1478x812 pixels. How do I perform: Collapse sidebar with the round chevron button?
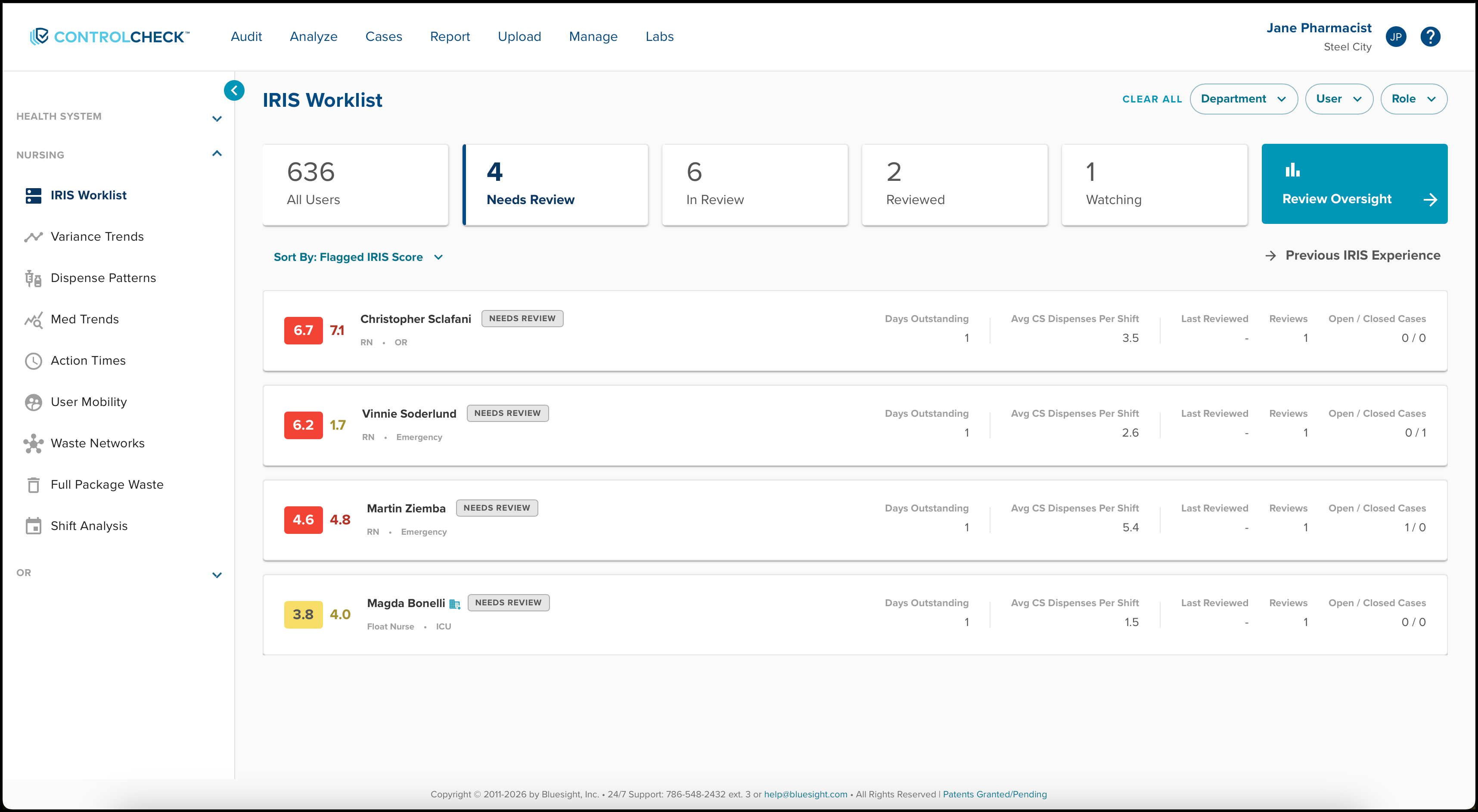point(234,90)
